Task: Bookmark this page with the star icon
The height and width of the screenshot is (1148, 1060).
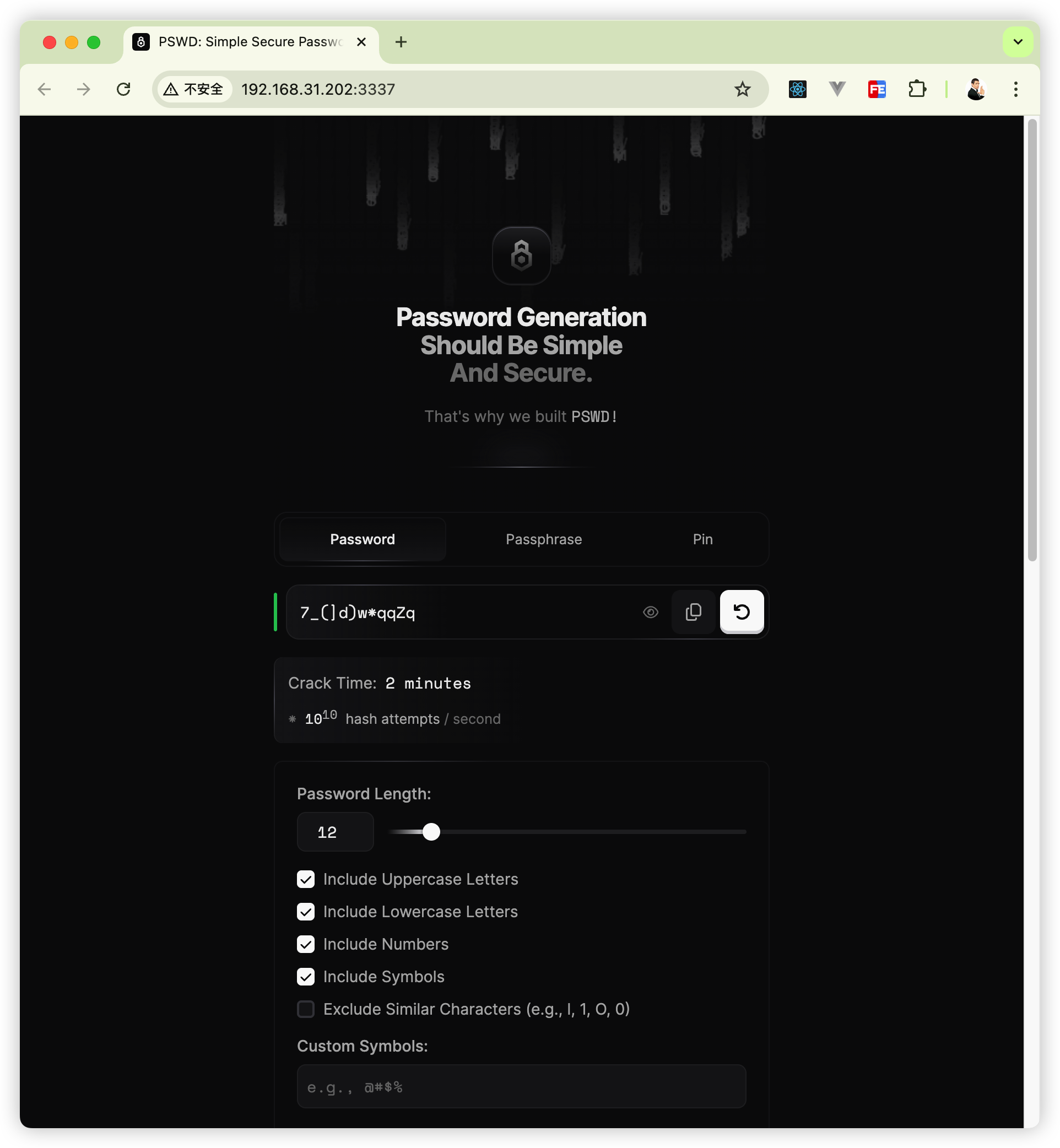Action: [742, 89]
